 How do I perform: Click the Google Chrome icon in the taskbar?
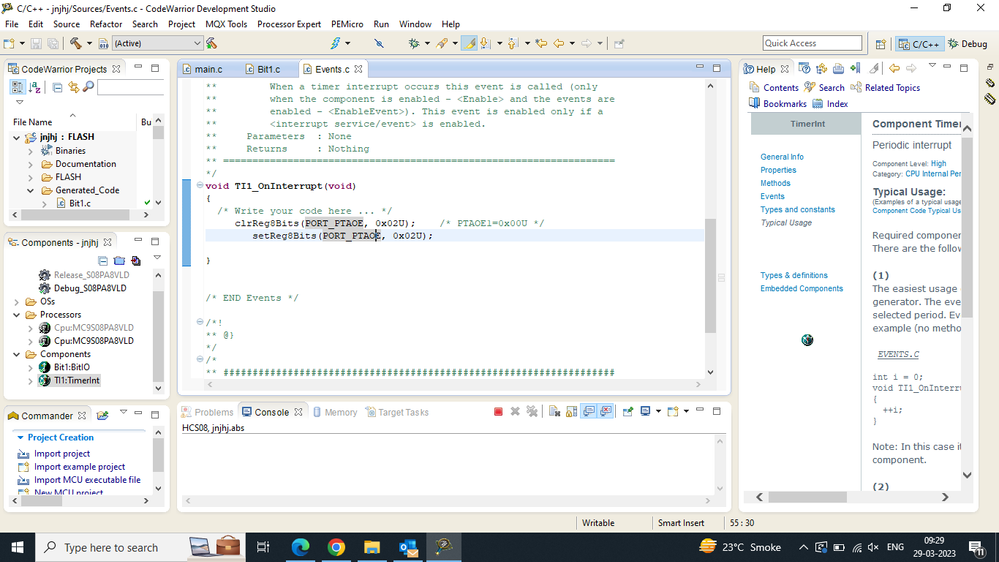(336, 547)
